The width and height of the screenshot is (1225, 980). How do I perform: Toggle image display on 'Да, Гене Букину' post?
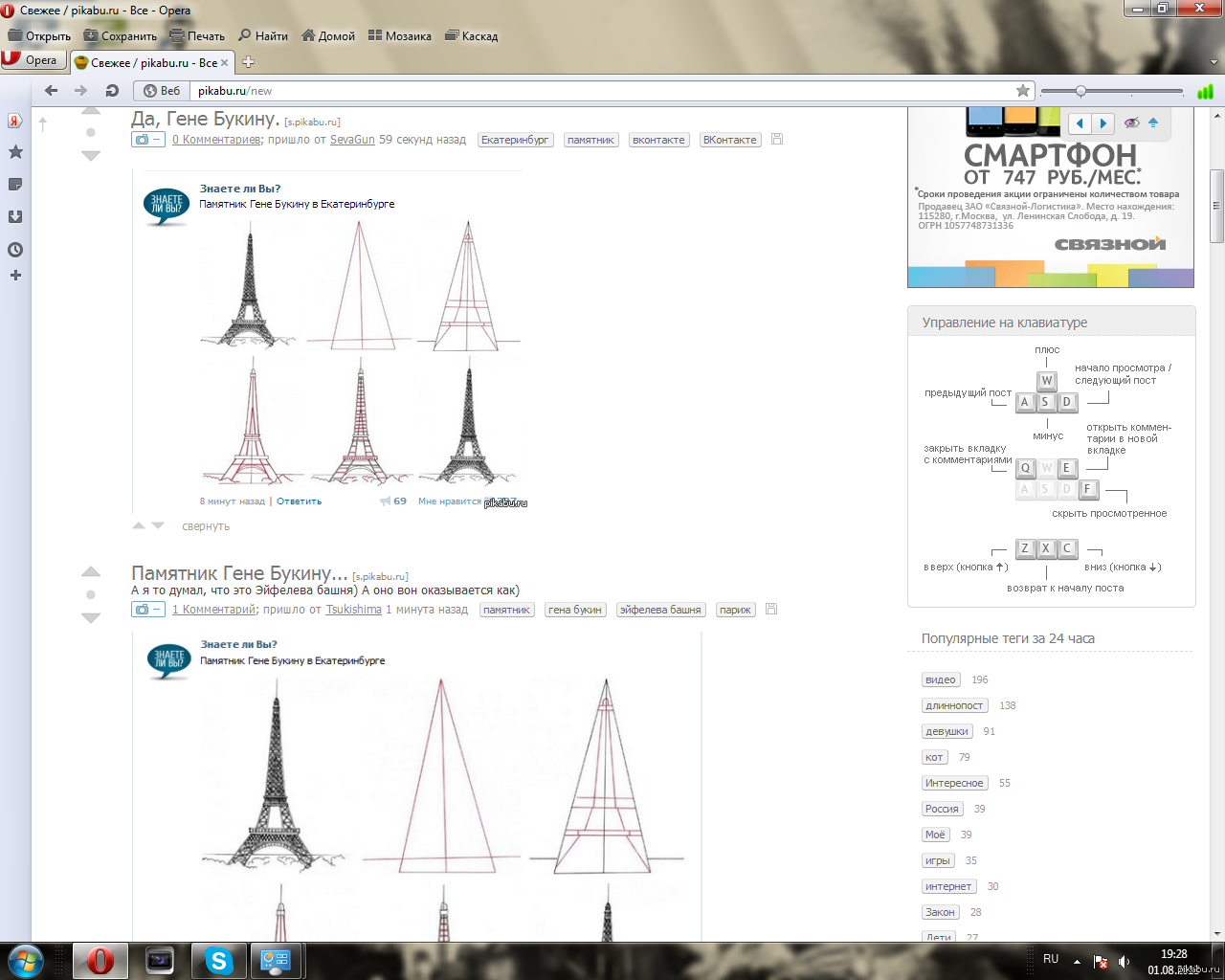tap(147, 140)
